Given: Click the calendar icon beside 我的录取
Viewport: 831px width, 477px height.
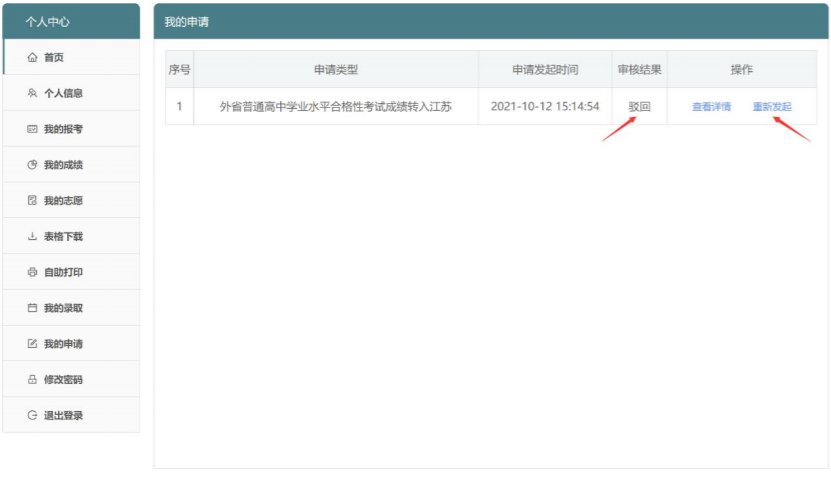Looking at the screenshot, I should (x=32, y=308).
